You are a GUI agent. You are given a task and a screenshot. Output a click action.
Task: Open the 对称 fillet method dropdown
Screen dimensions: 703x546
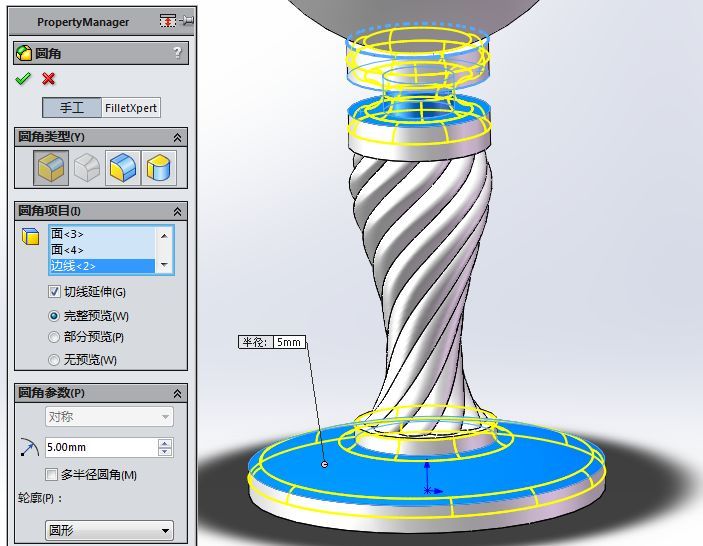point(109,416)
